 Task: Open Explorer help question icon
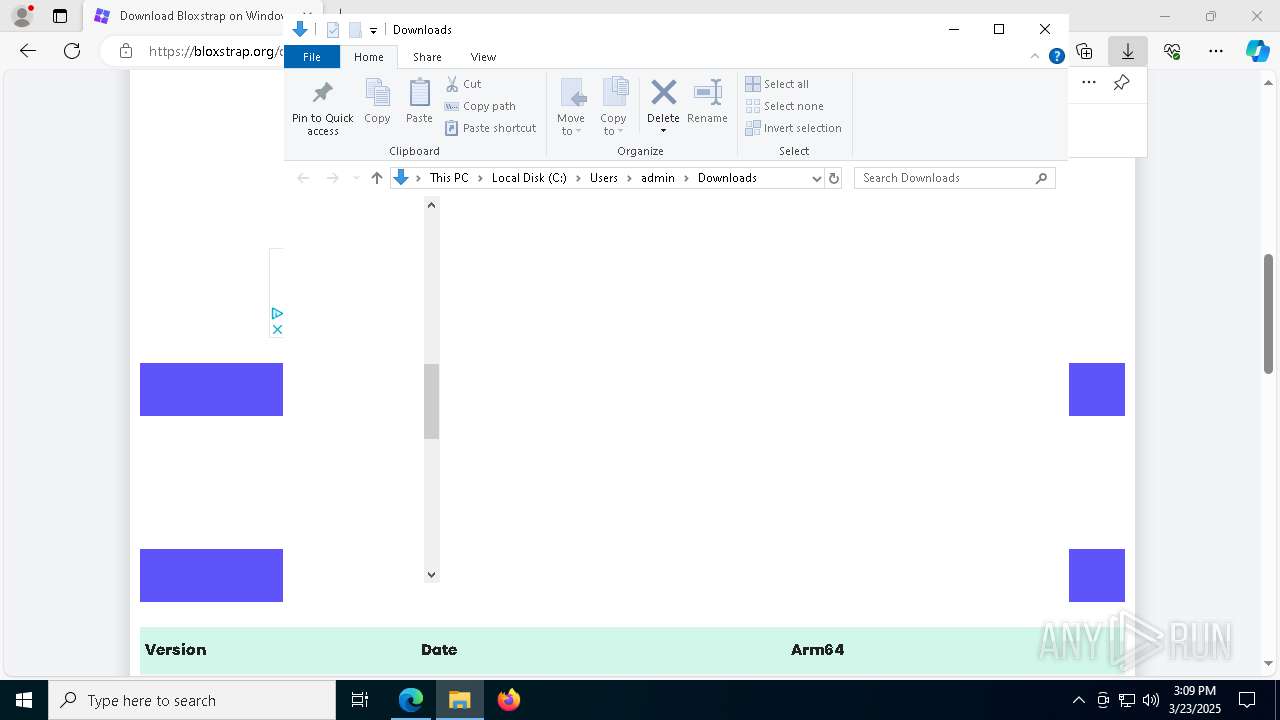[x=1056, y=57]
